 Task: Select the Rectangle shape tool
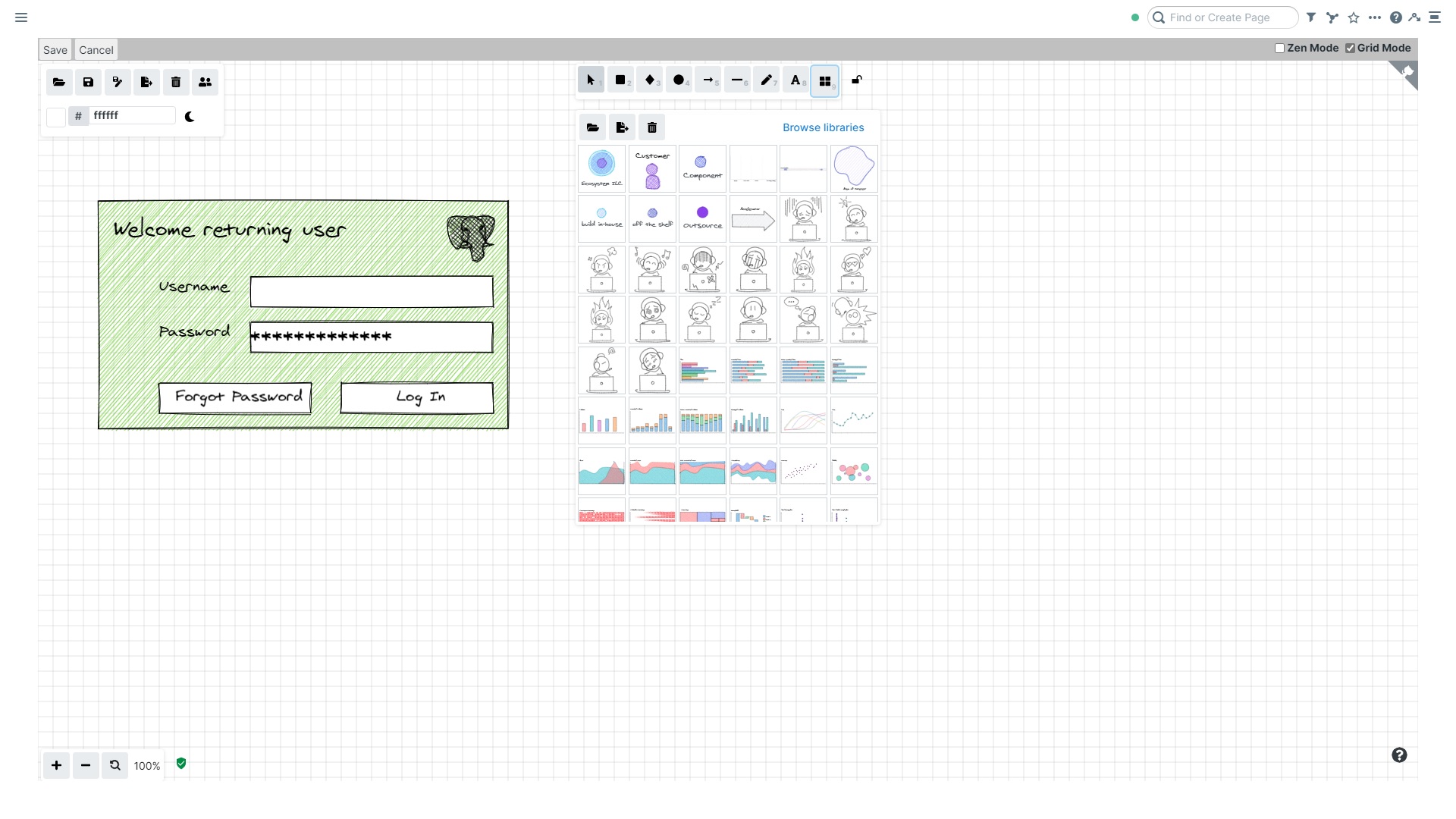tap(620, 80)
